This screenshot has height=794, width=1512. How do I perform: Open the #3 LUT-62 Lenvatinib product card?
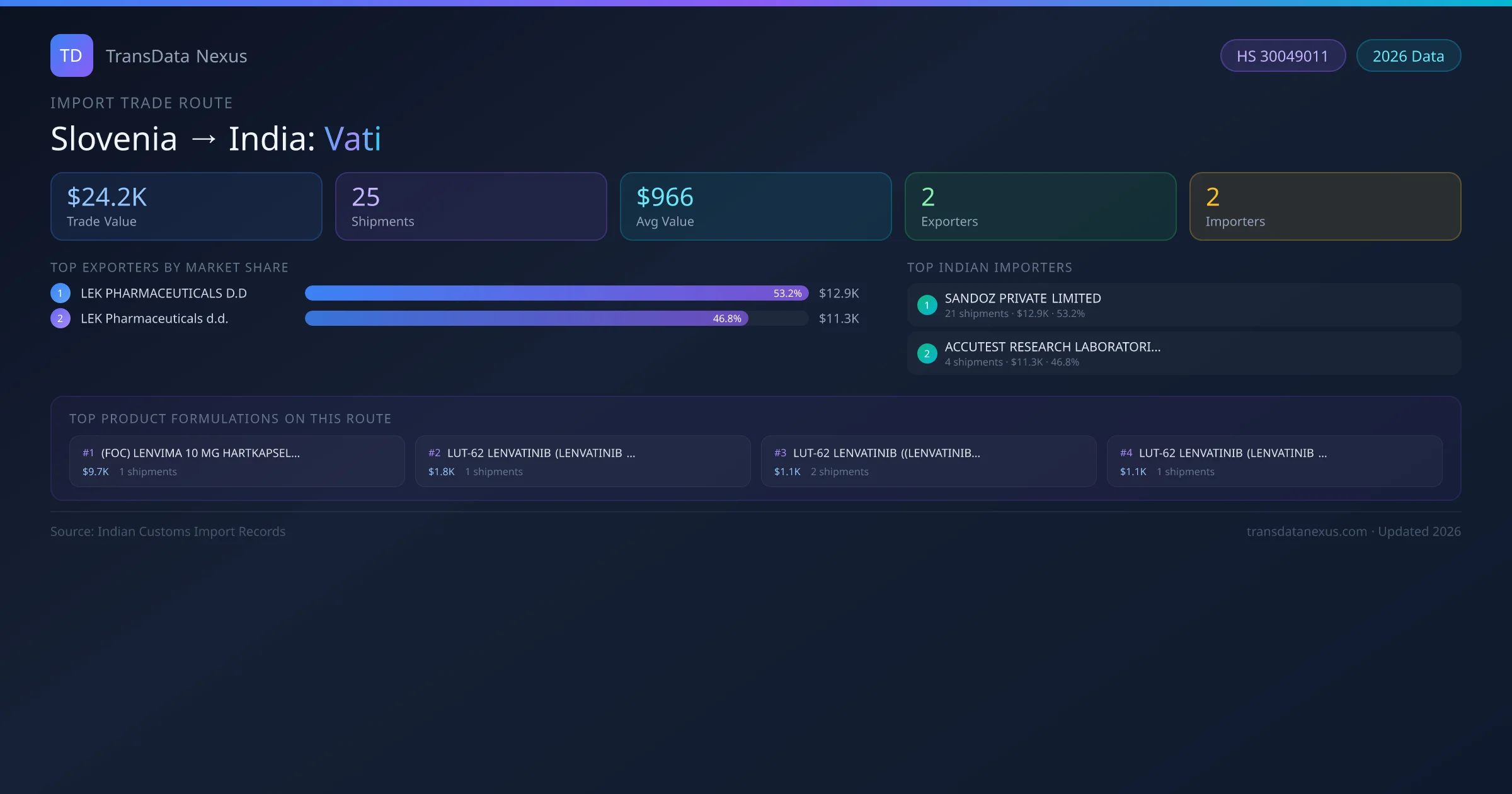928,461
